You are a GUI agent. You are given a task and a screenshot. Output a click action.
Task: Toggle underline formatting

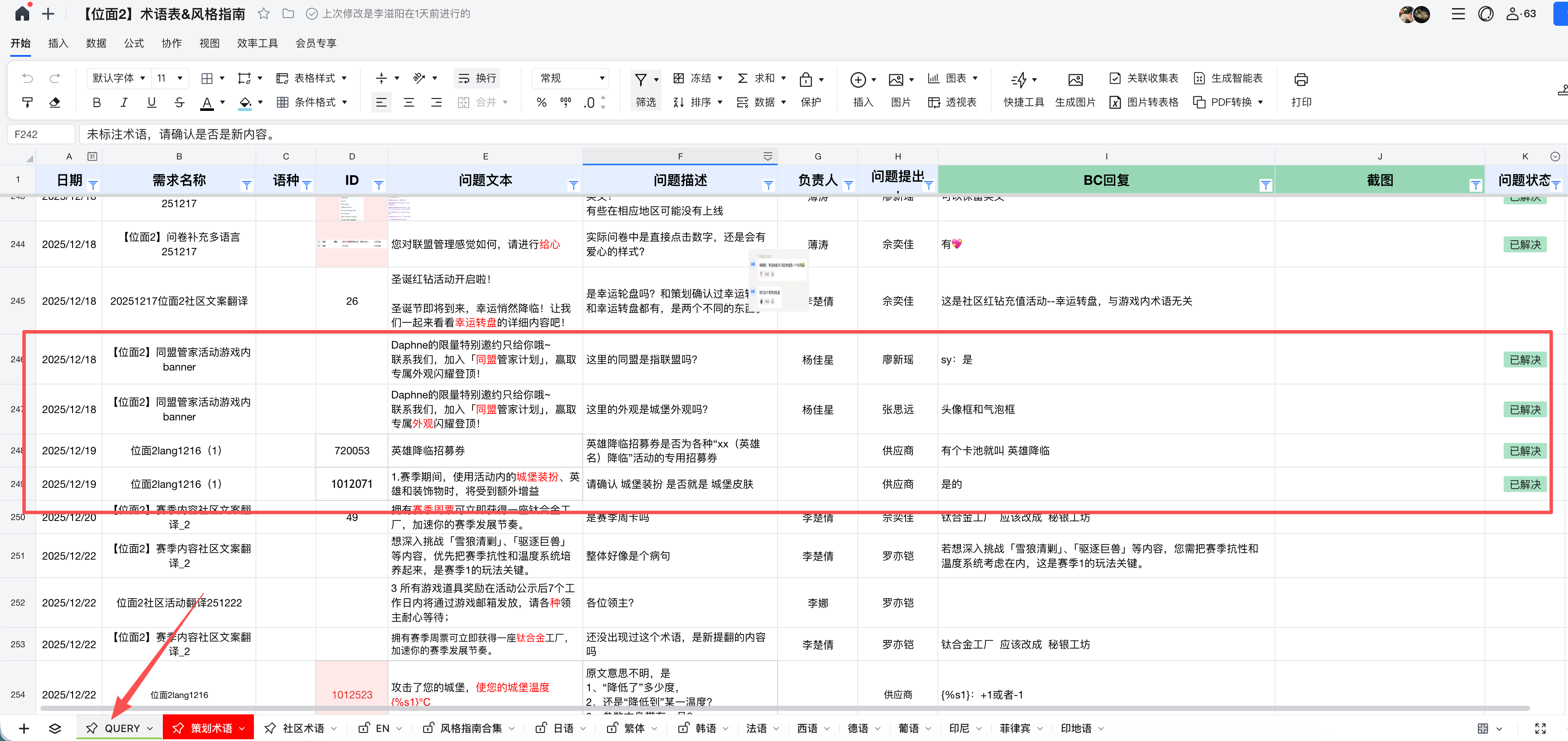[152, 102]
